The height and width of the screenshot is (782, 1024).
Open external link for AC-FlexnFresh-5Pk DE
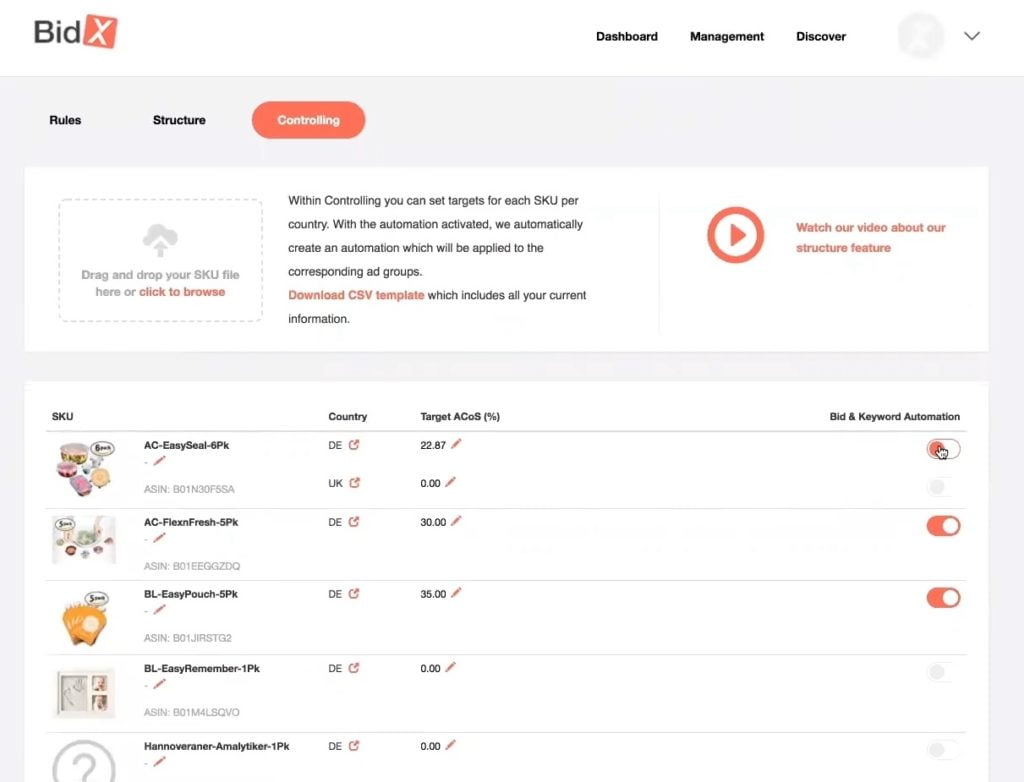(x=354, y=522)
